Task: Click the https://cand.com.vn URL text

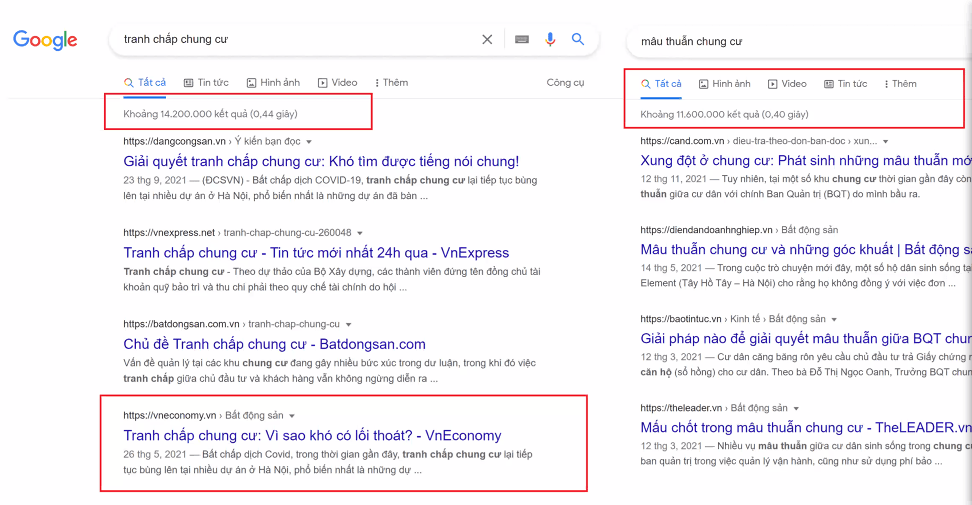Action: click(x=682, y=141)
